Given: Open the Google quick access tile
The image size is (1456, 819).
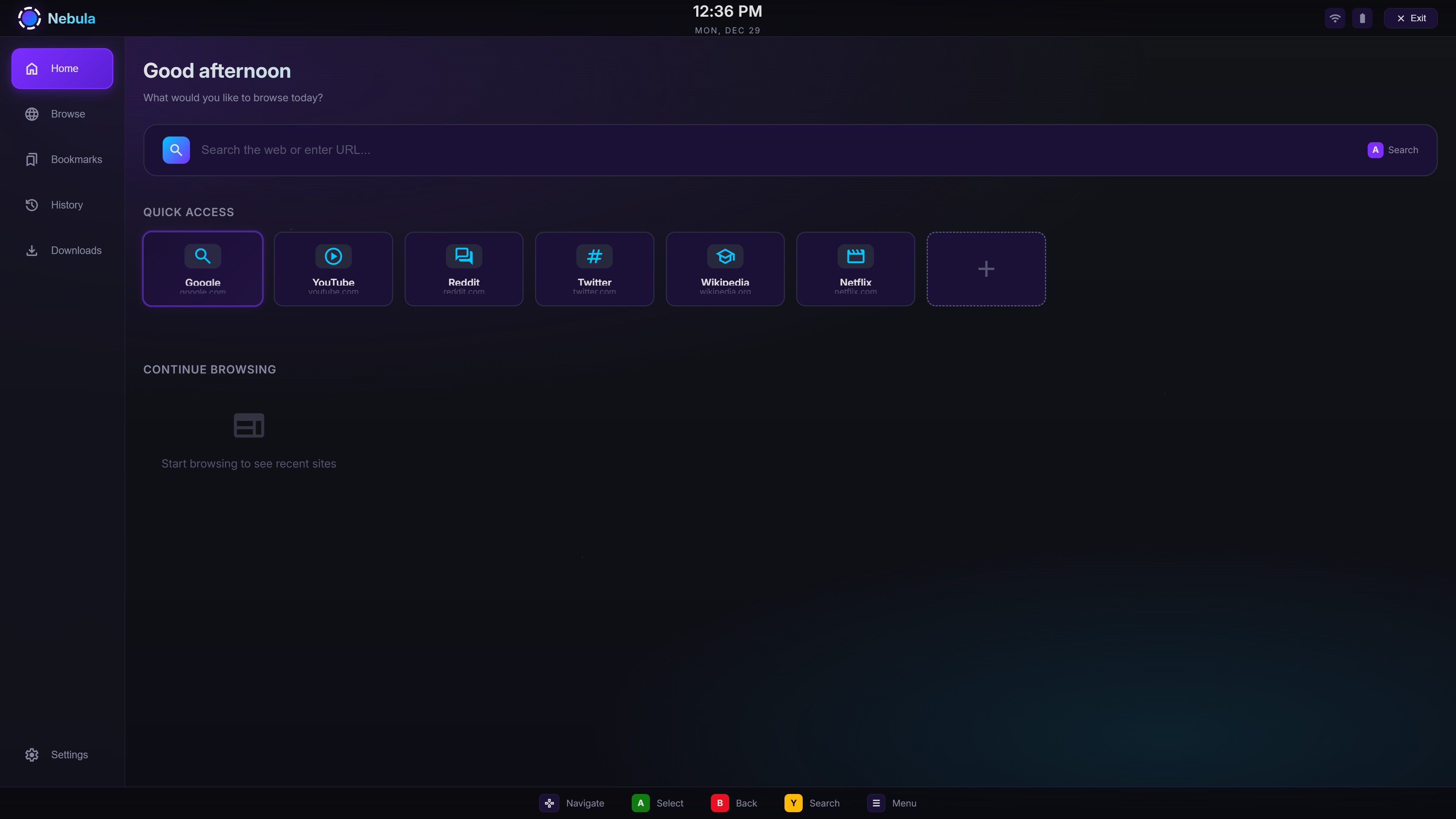Looking at the screenshot, I should click(x=202, y=268).
